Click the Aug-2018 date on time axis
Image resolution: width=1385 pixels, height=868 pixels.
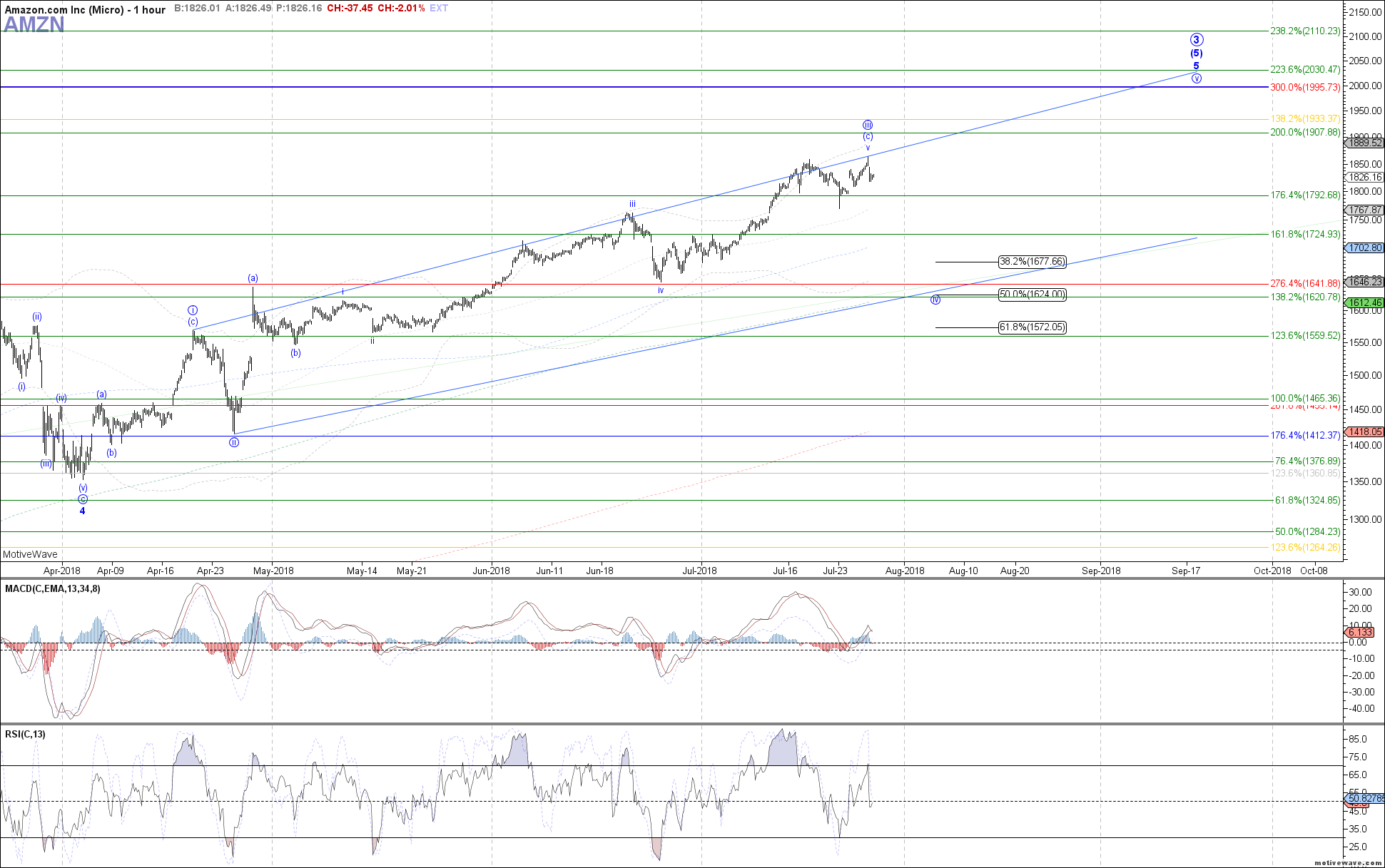pos(905,571)
